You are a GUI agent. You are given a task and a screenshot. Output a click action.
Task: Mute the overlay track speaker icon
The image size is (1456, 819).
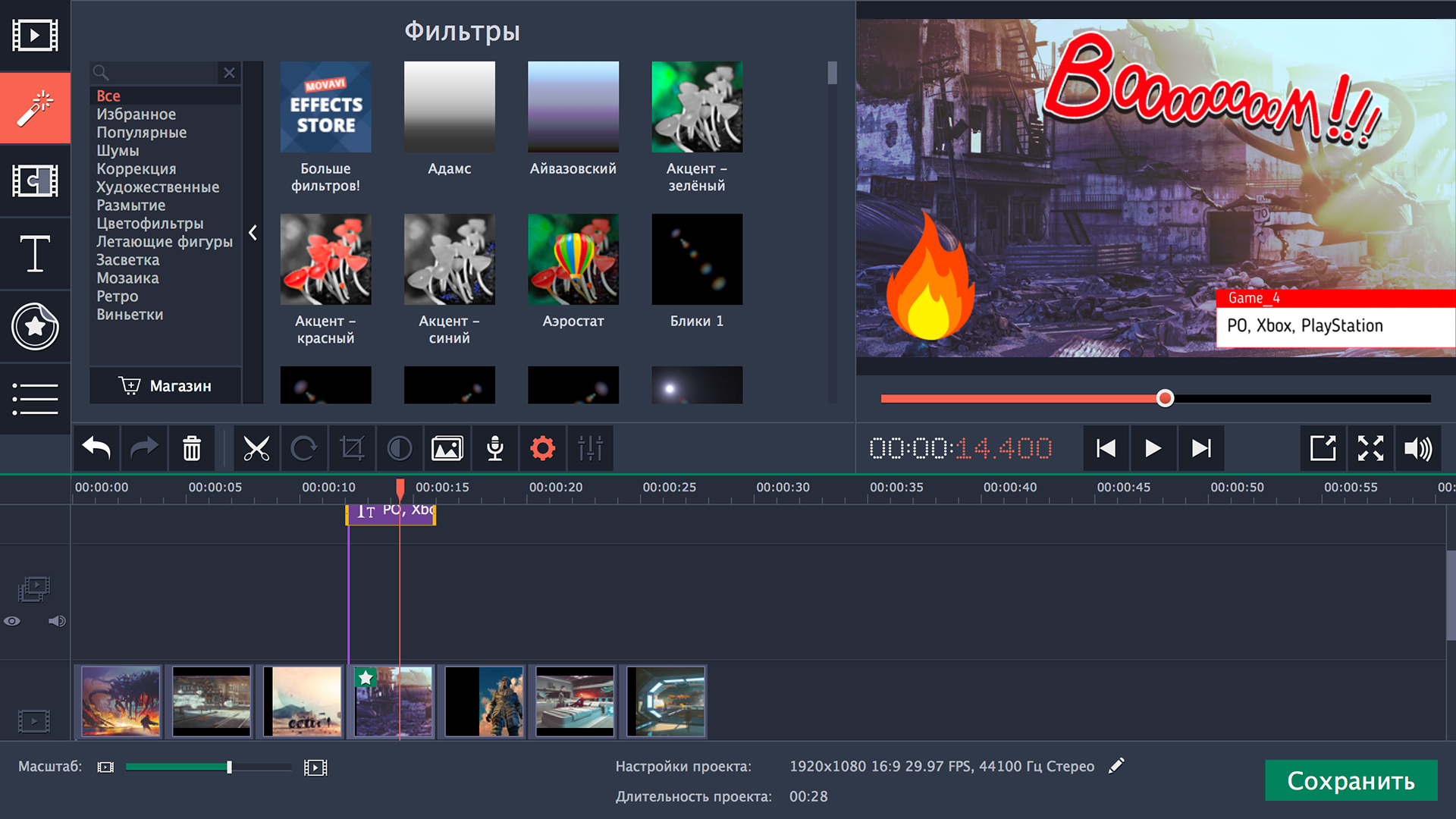57,621
